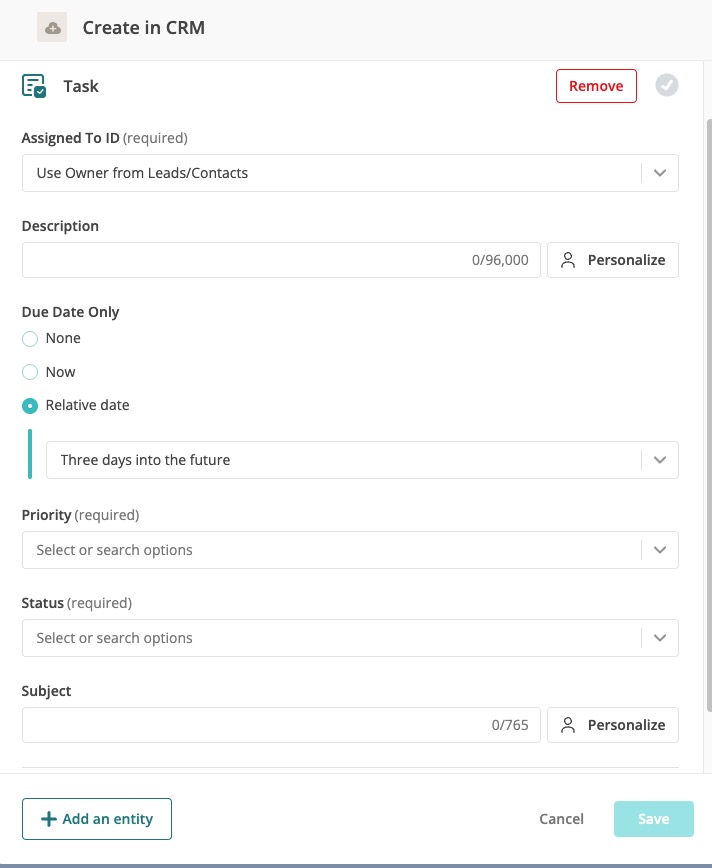Image resolution: width=712 pixels, height=868 pixels.
Task: Click the Due Date Only label
Action: pos(70,312)
